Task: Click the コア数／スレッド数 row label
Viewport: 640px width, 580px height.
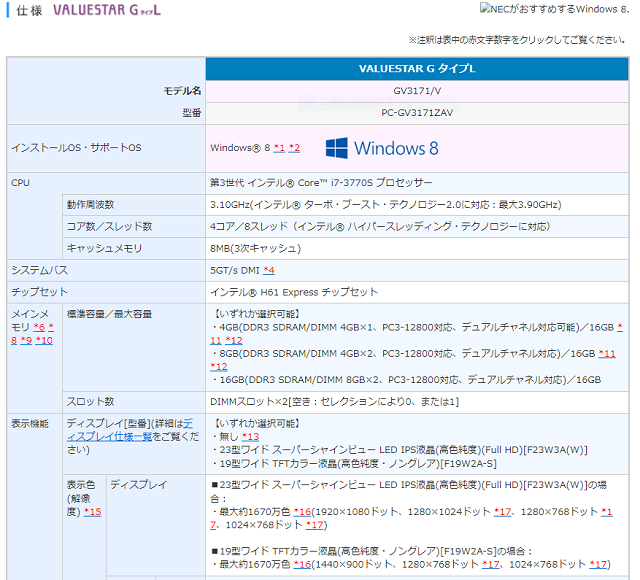Action: click(109, 227)
